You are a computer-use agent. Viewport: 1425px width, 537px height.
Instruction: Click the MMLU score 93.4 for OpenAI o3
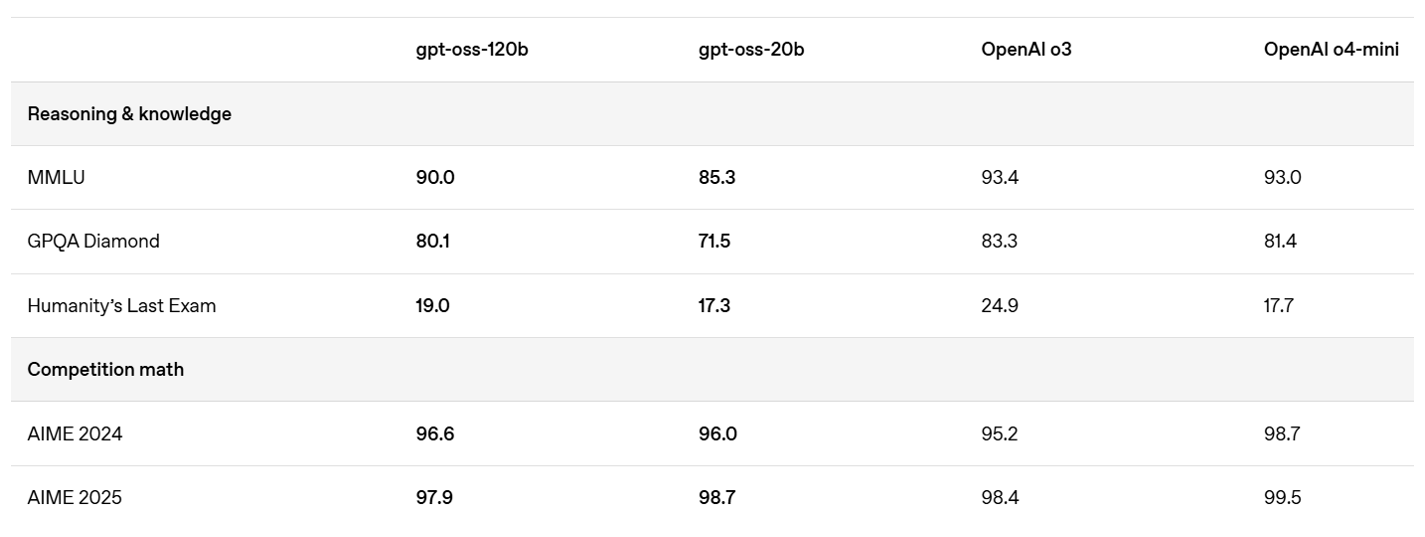click(1000, 177)
